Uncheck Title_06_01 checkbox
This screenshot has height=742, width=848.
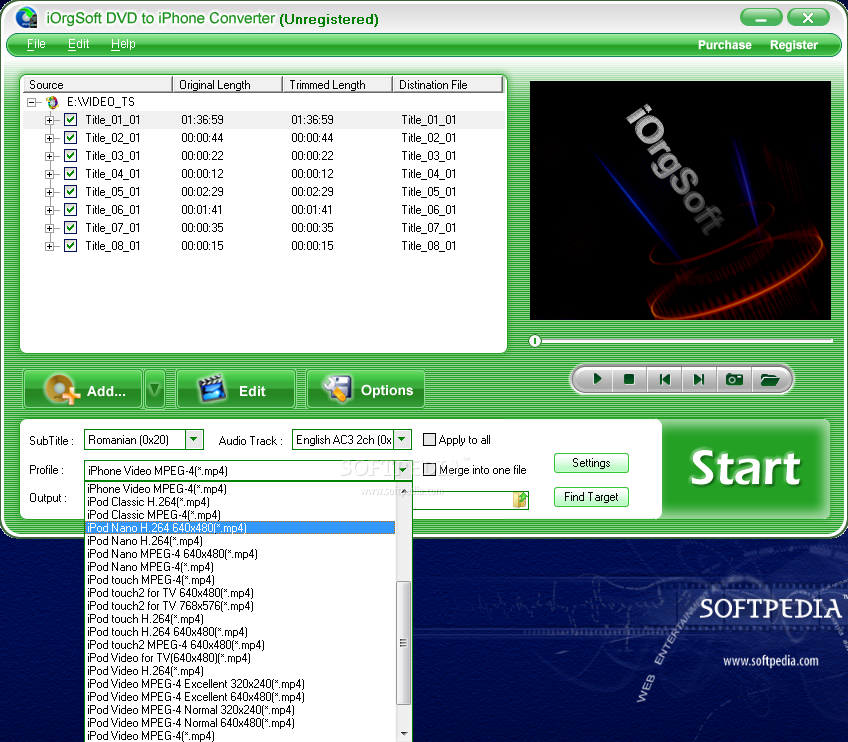70,209
